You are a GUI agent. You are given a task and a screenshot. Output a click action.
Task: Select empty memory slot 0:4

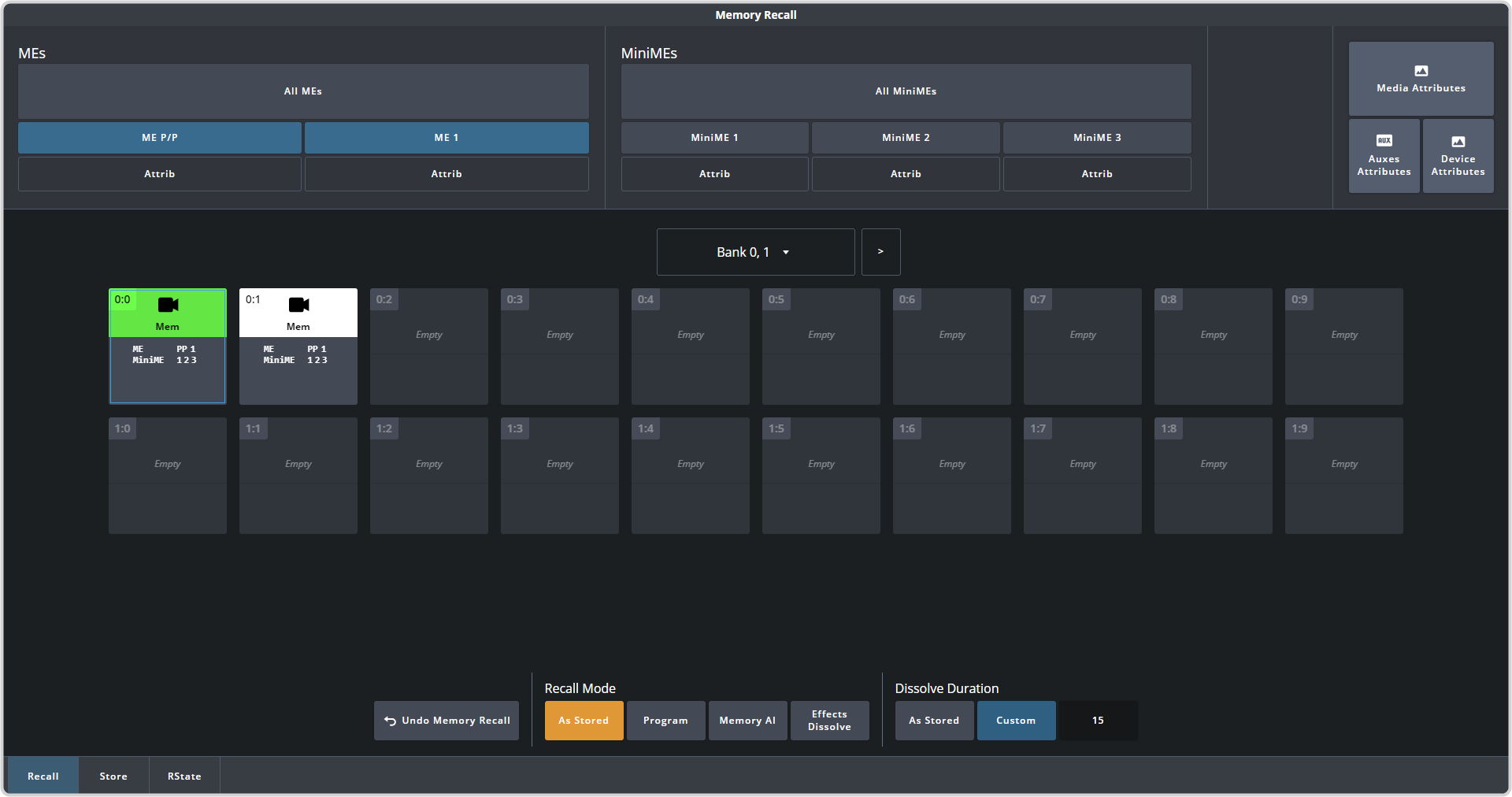[x=691, y=347]
